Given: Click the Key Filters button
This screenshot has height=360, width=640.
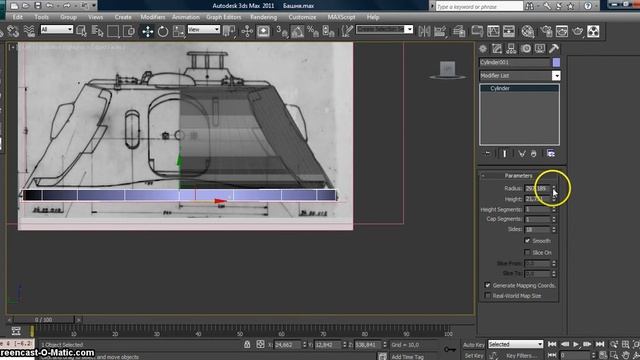Looking at the screenshot, I should pyautogui.click(x=521, y=356).
